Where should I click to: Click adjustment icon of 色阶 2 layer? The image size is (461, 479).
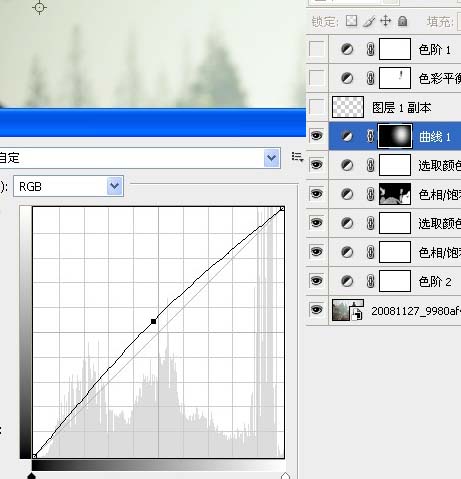point(347,281)
